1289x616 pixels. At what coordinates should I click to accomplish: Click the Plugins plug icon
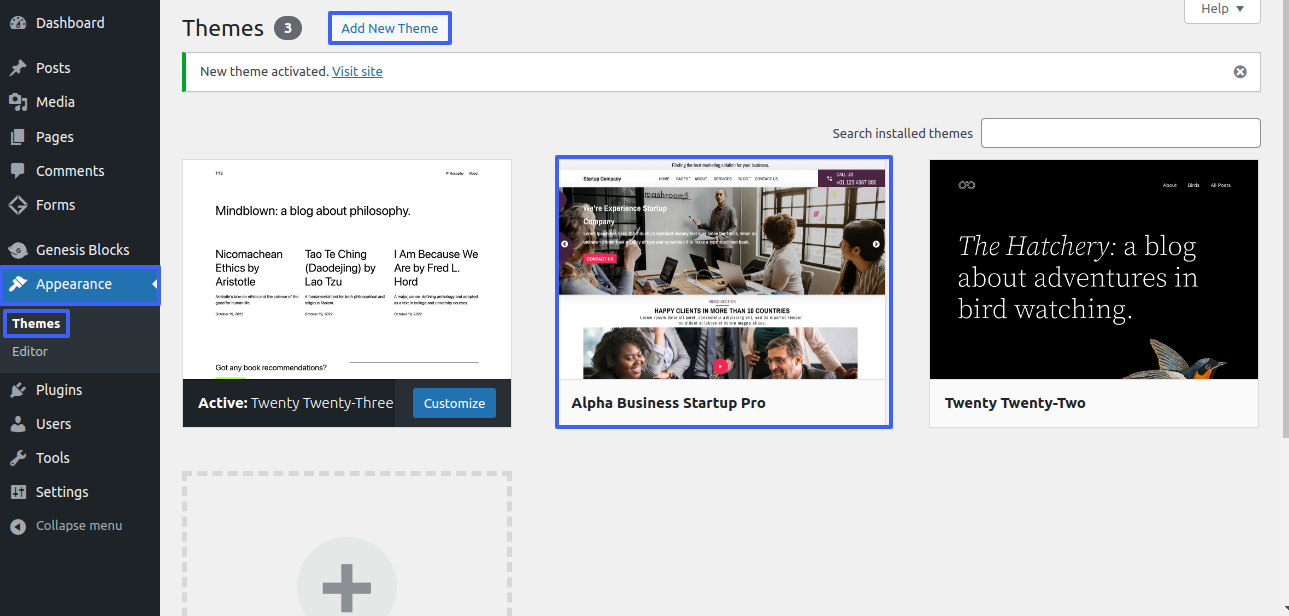click(x=18, y=390)
